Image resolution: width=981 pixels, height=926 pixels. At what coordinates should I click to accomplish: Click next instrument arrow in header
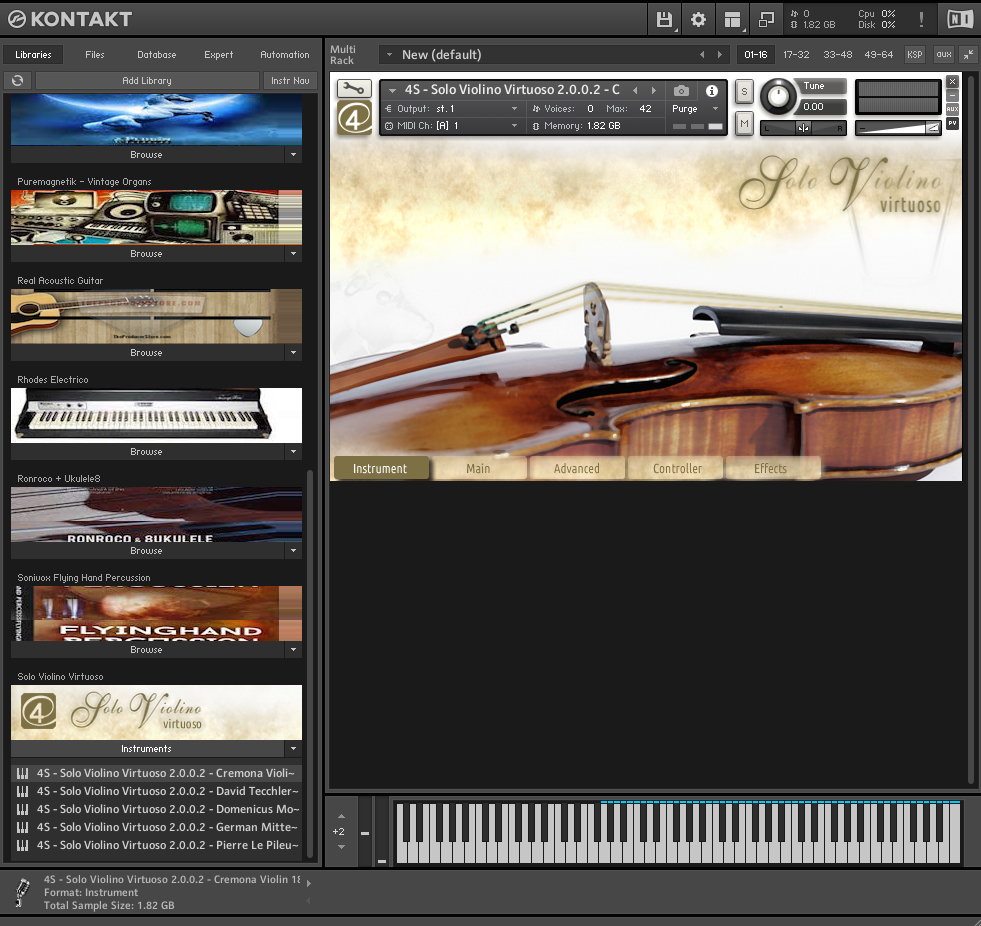coord(654,90)
